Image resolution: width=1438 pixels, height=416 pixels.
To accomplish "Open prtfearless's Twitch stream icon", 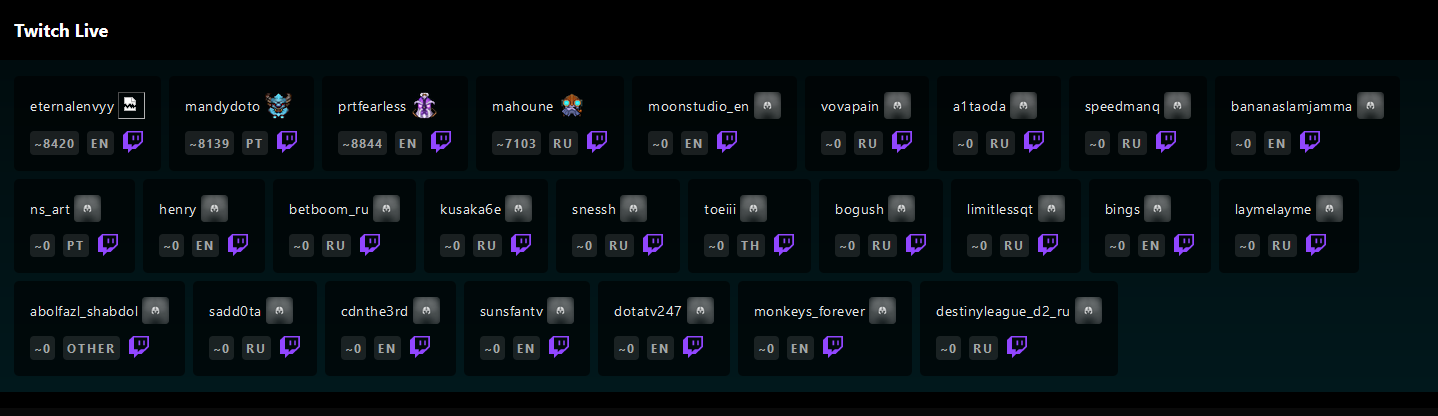I will click(x=441, y=142).
